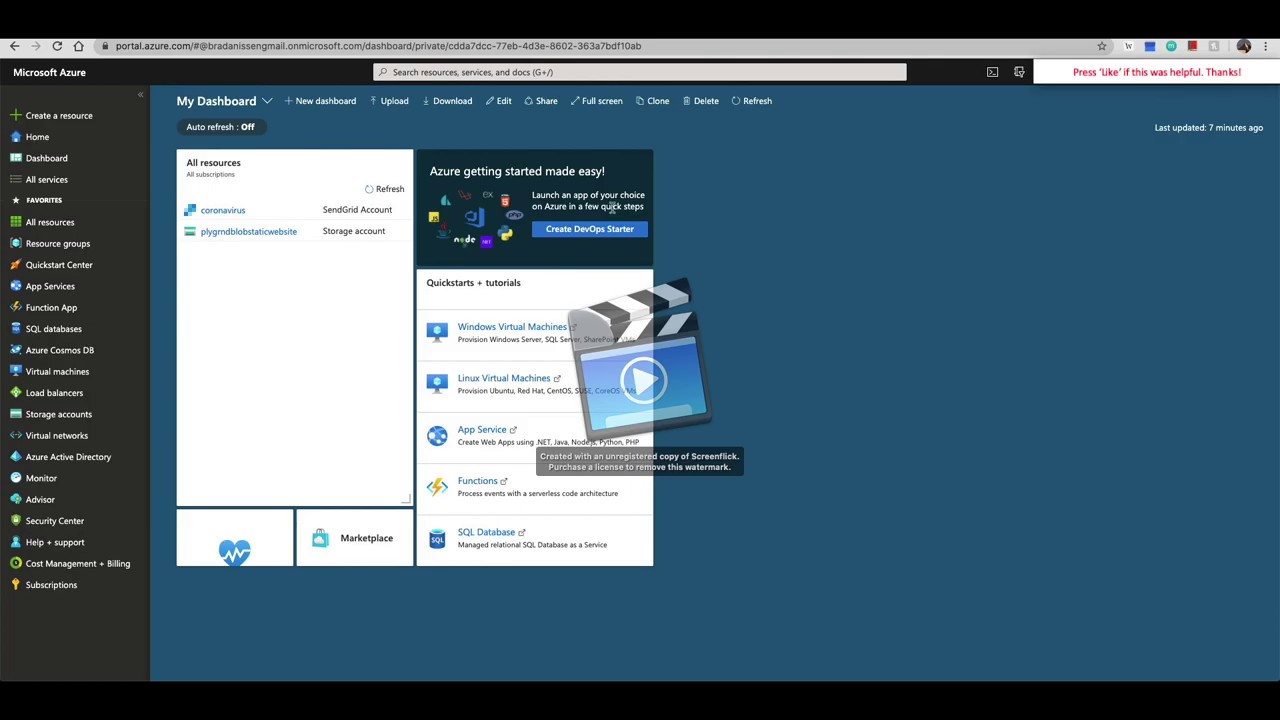1280x720 pixels.
Task: Click the Virtual networks sidebar icon
Action: [x=15, y=435]
